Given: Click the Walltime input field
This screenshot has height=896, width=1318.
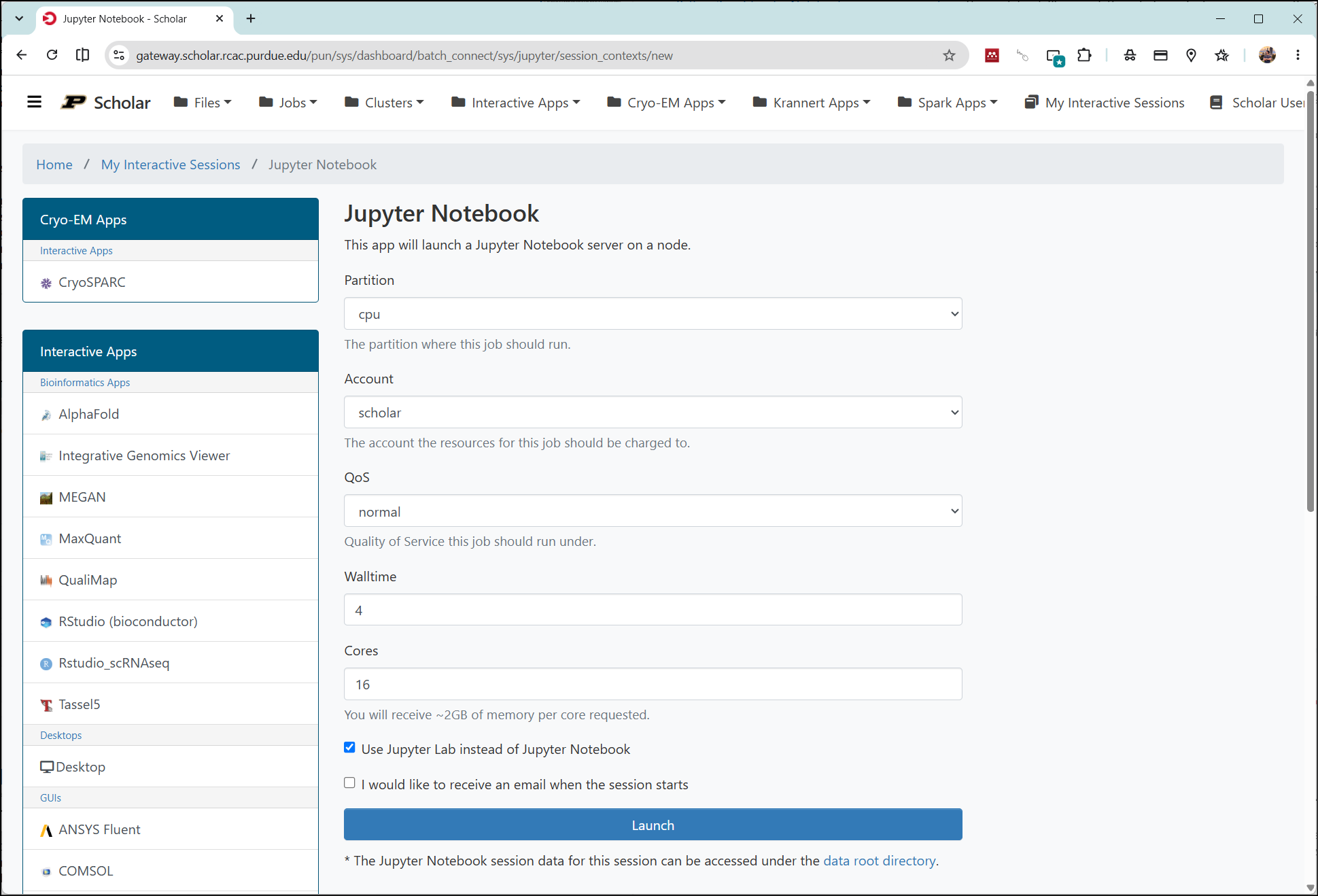Looking at the screenshot, I should [x=653, y=610].
